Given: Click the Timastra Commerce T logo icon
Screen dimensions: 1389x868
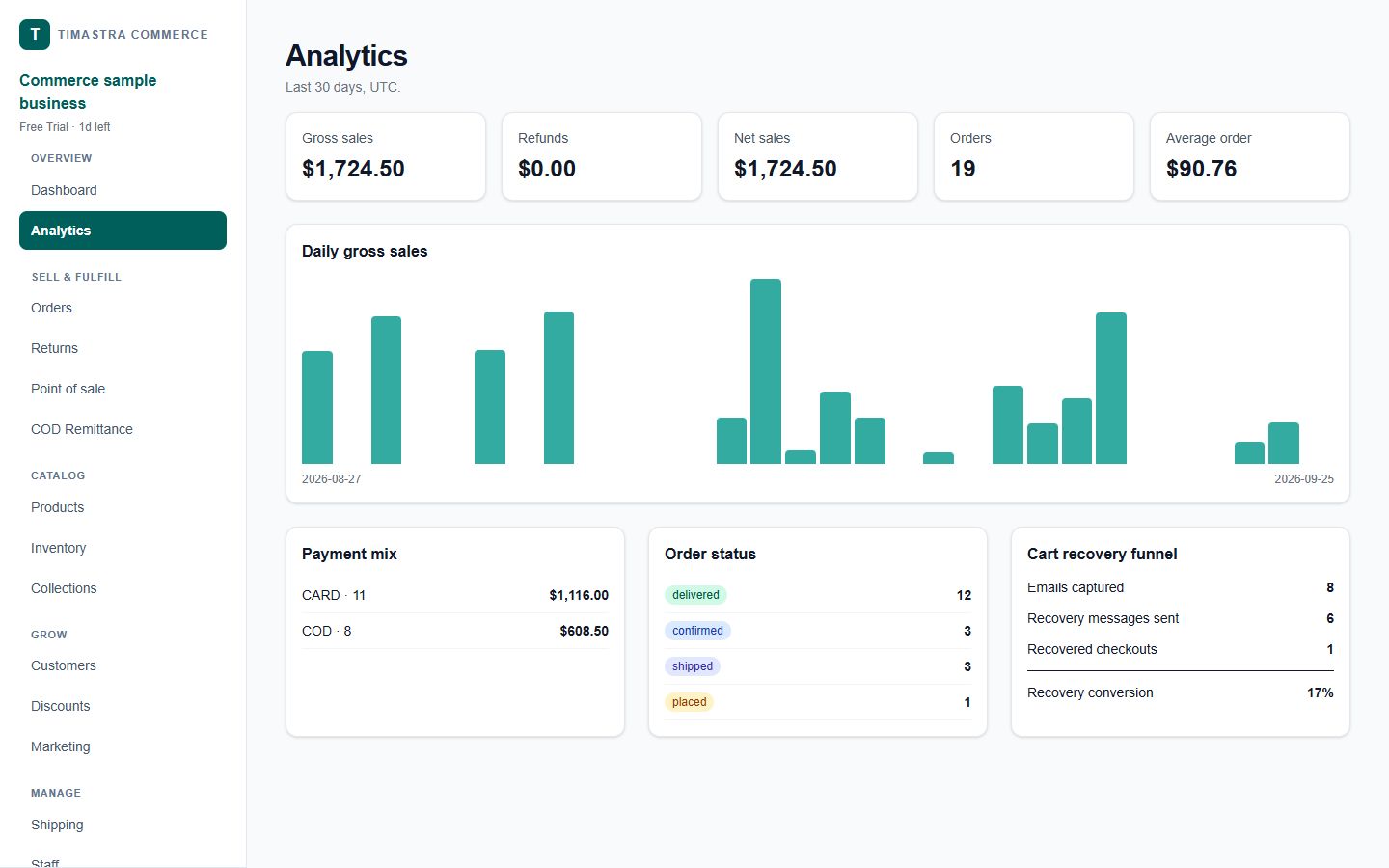Looking at the screenshot, I should [x=35, y=34].
